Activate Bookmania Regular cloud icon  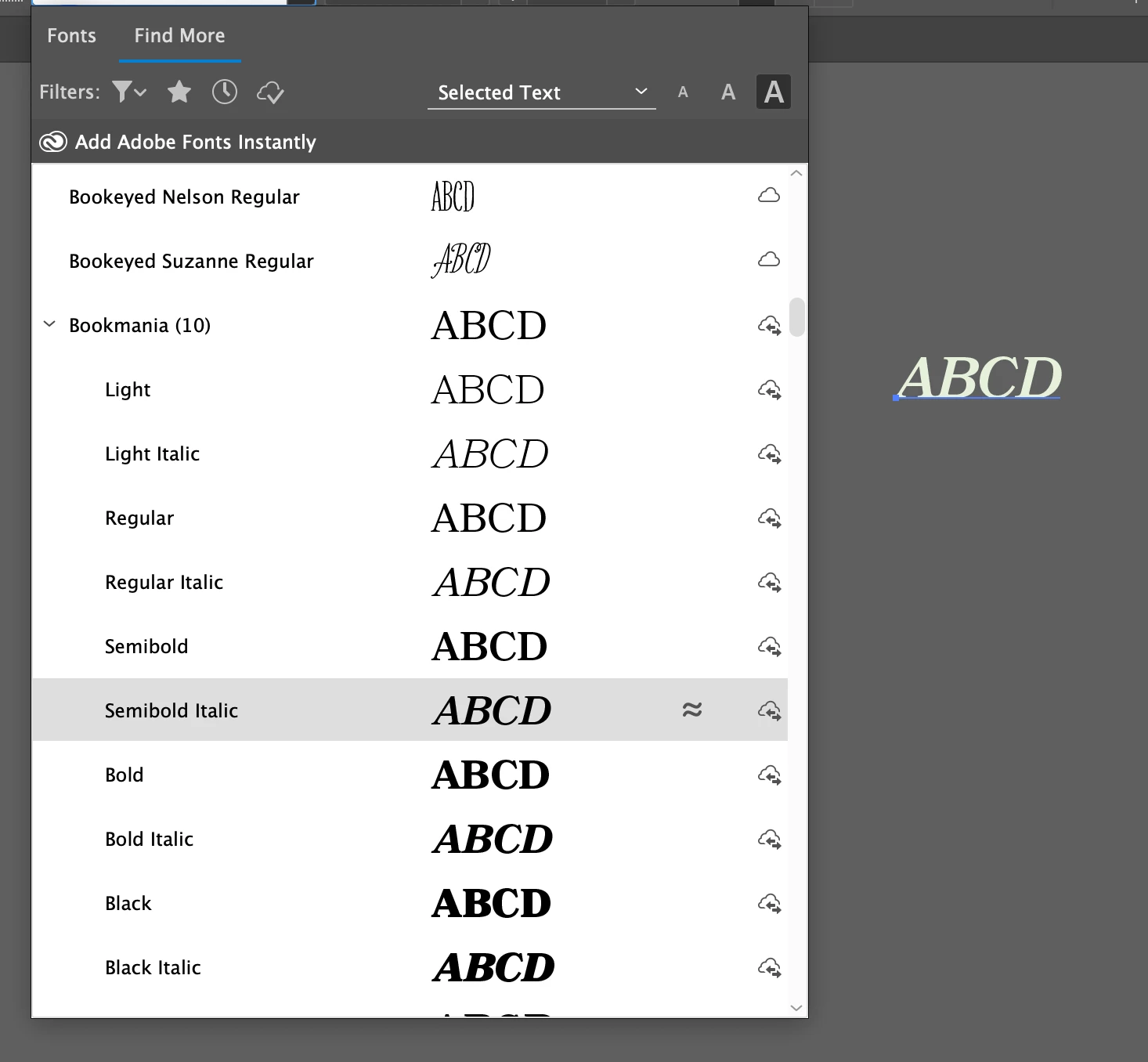coord(770,518)
